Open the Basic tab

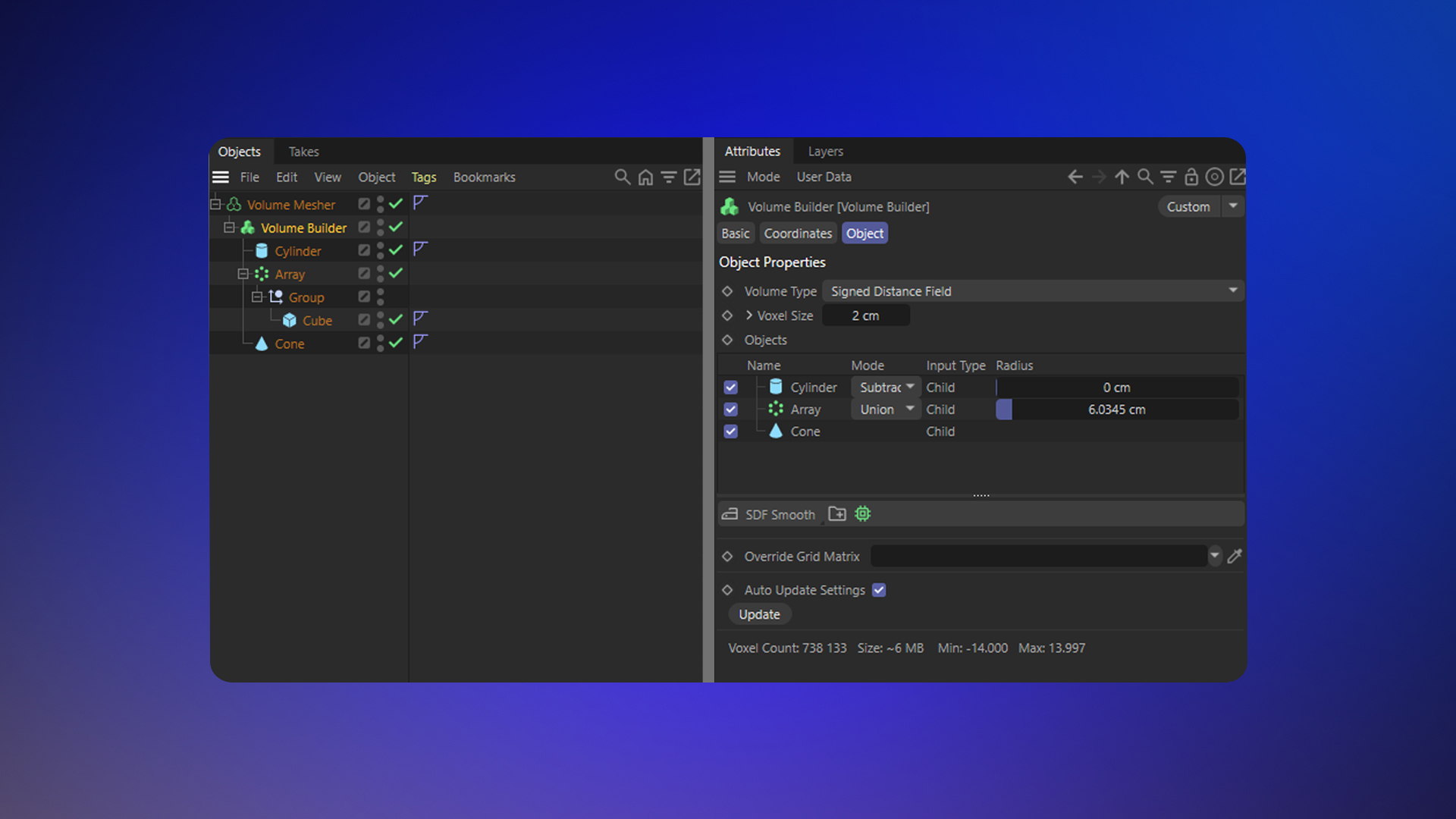(x=736, y=234)
